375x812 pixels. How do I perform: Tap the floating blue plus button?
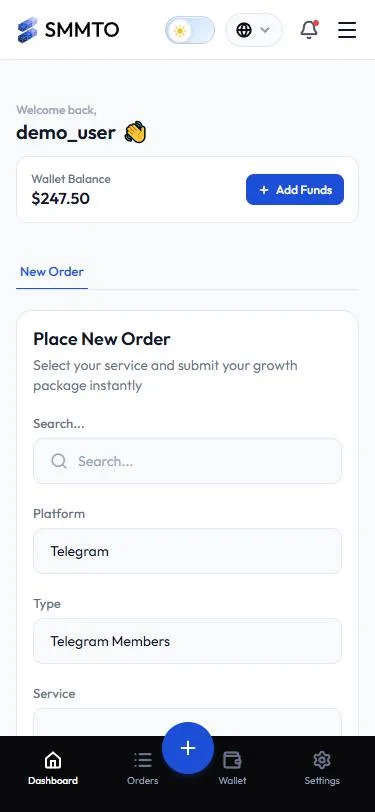[188, 748]
